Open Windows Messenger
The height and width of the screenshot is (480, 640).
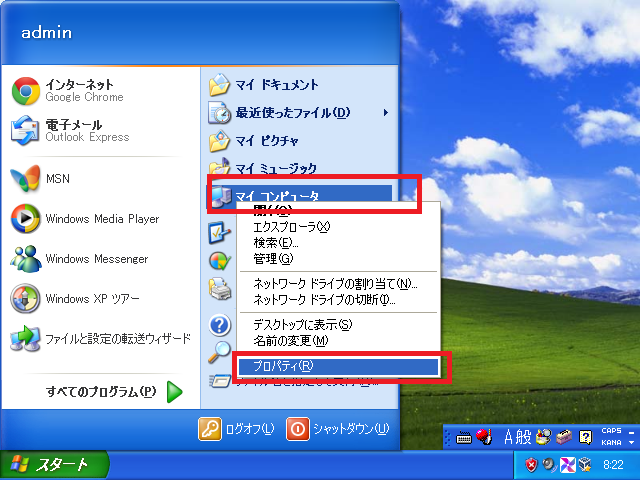point(101,259)
